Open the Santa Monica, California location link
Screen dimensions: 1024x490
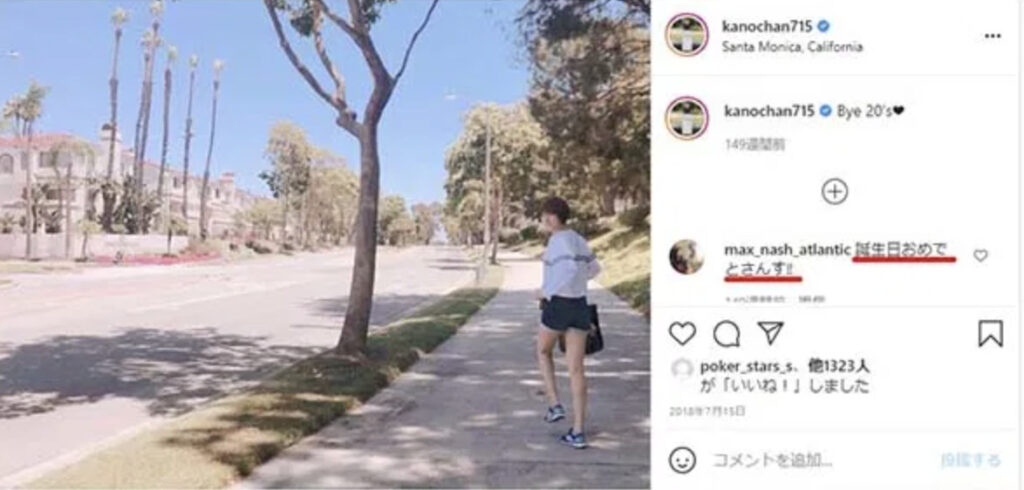pyautogui.click(x=792, y=47)
